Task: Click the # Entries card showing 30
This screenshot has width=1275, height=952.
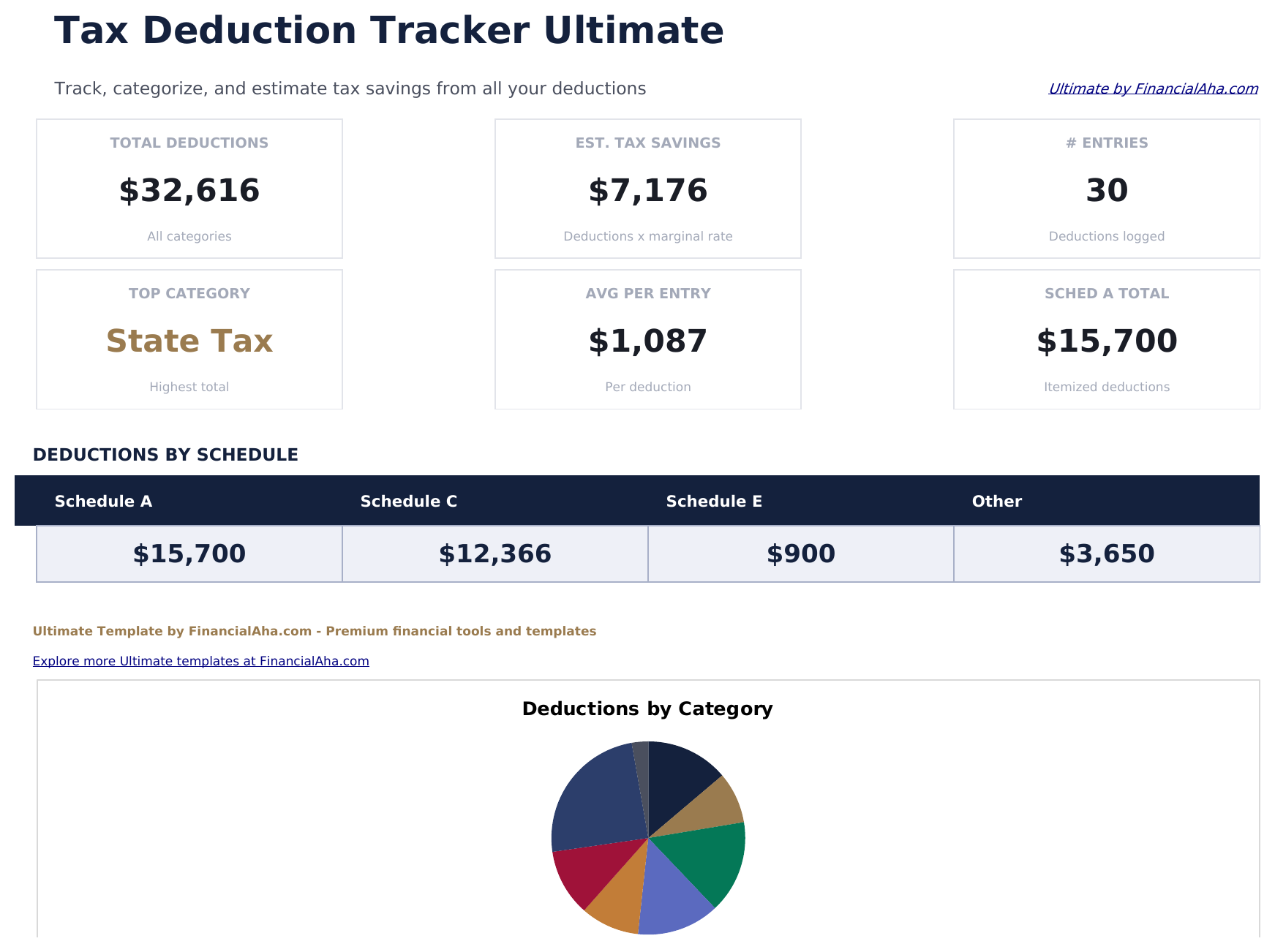Action: (x=1107, y=189)
